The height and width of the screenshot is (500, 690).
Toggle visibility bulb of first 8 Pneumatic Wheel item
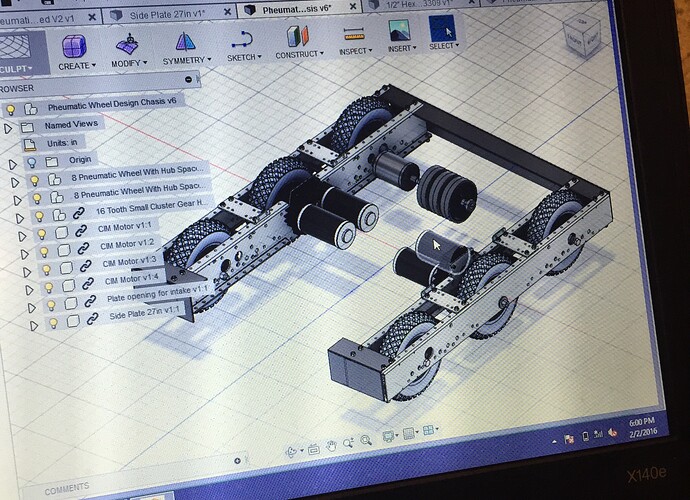click(x=34, y=180)
